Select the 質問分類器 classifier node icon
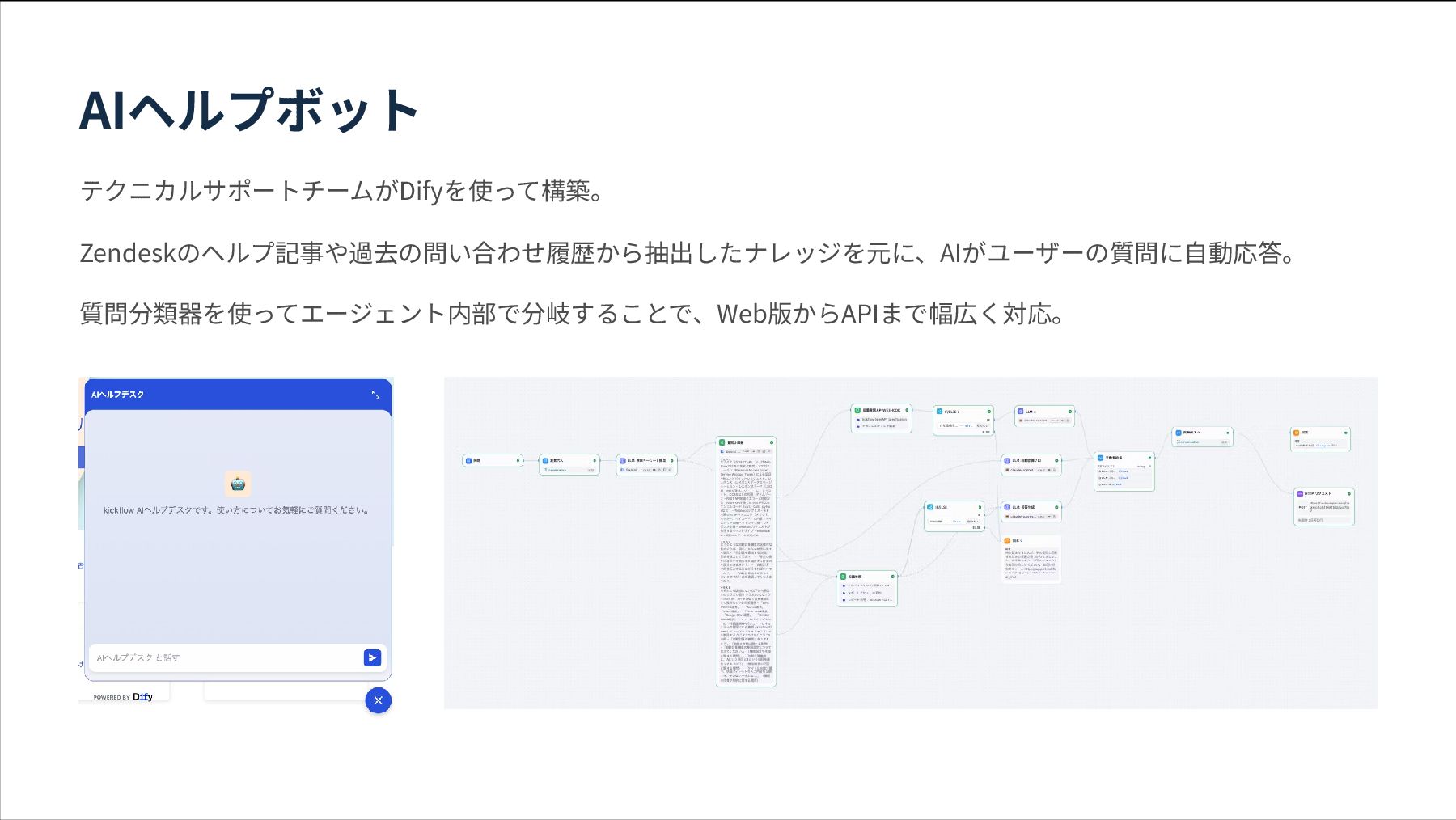This screenshot has width=1456, height=820. [x=722, y=442]
